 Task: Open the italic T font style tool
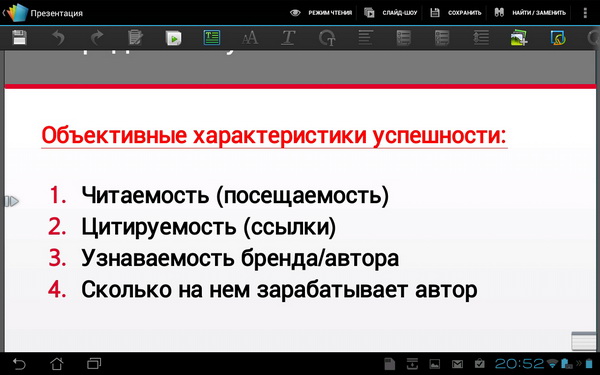click(x=289, y=38)
